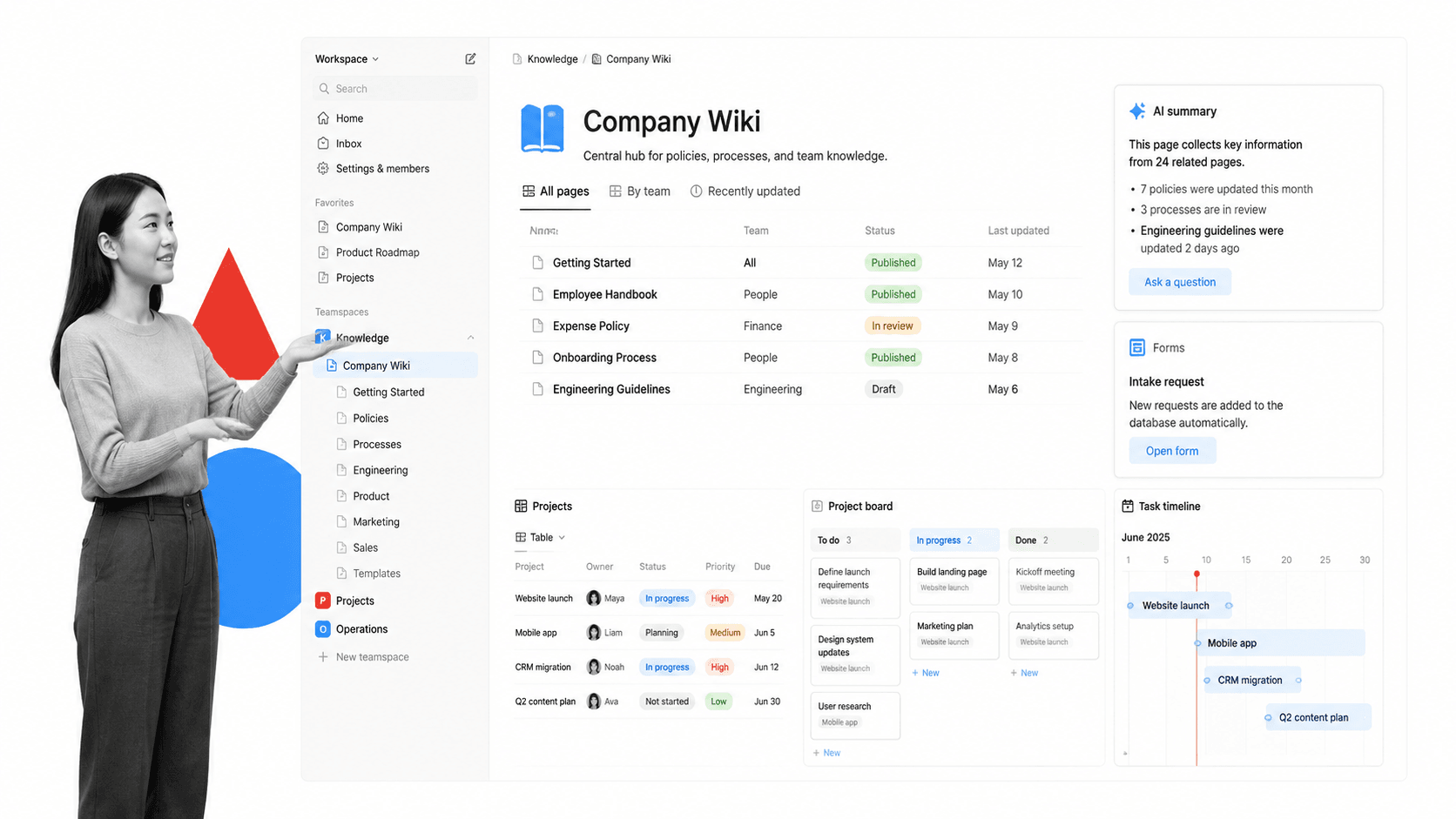
Task: Collapse the Knowledge teamspace chevron
Action: tap(470, 338)
